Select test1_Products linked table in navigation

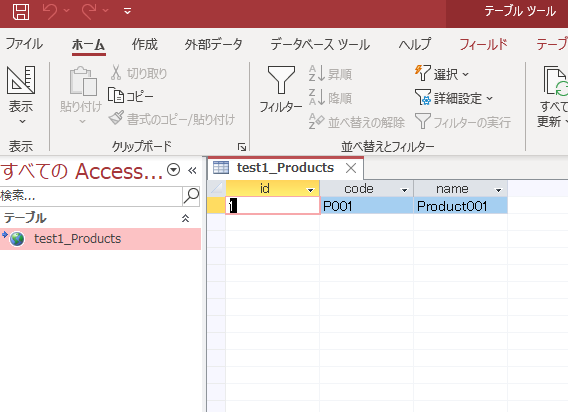(100, 239)
